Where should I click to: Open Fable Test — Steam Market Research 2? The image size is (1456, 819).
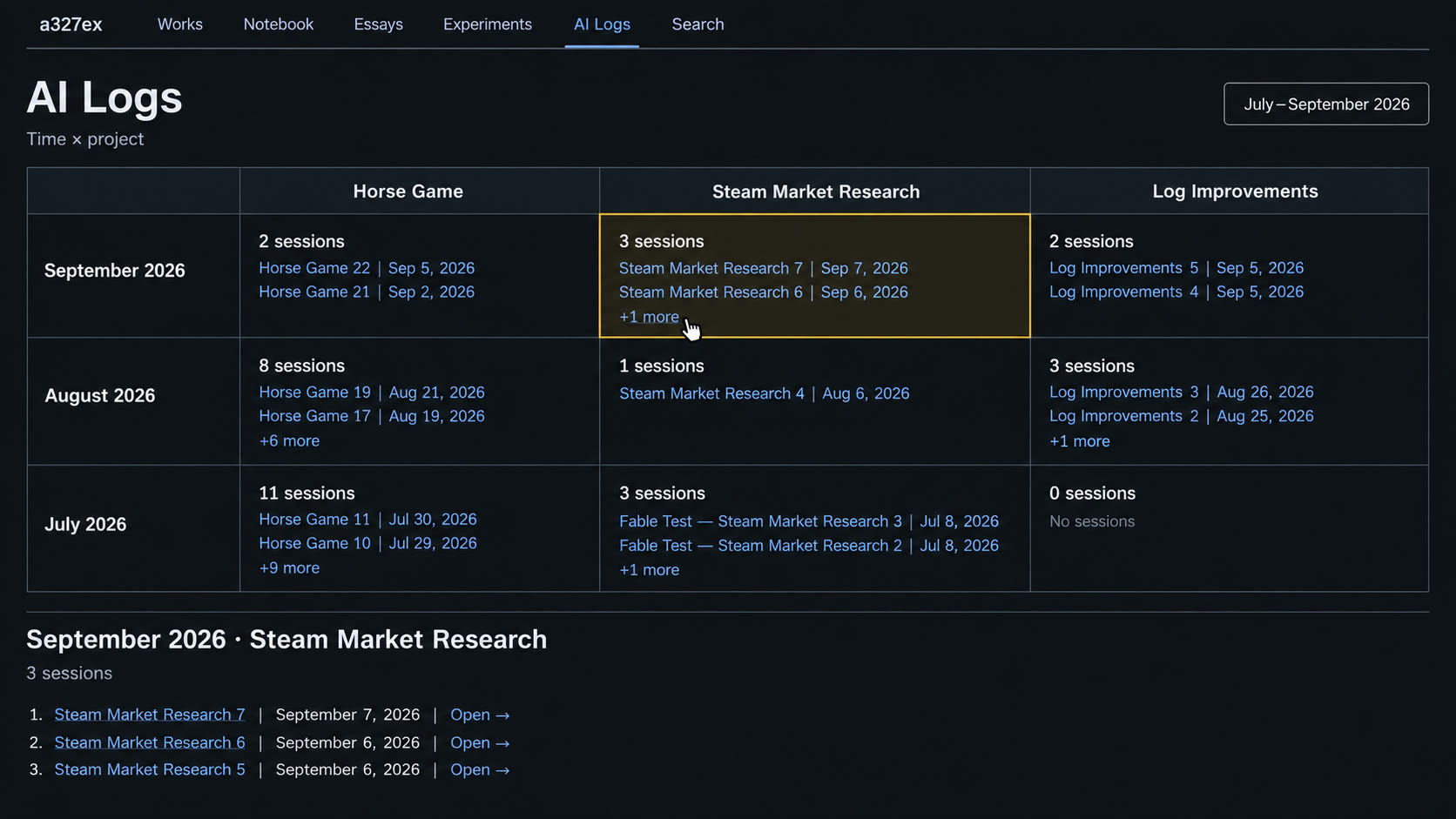[809, 546]
